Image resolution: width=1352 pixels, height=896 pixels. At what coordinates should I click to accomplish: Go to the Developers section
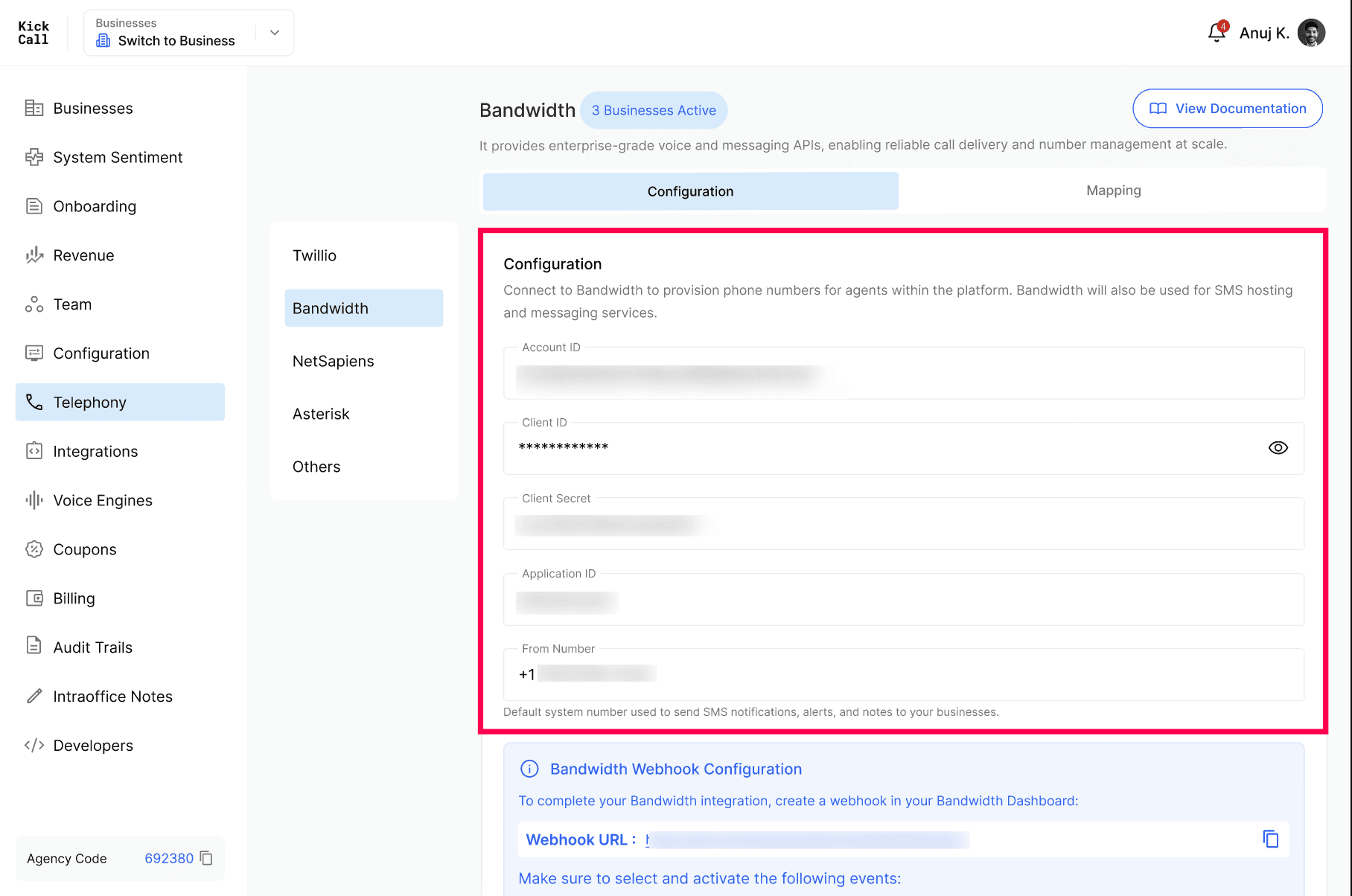(x=120, y=745)
